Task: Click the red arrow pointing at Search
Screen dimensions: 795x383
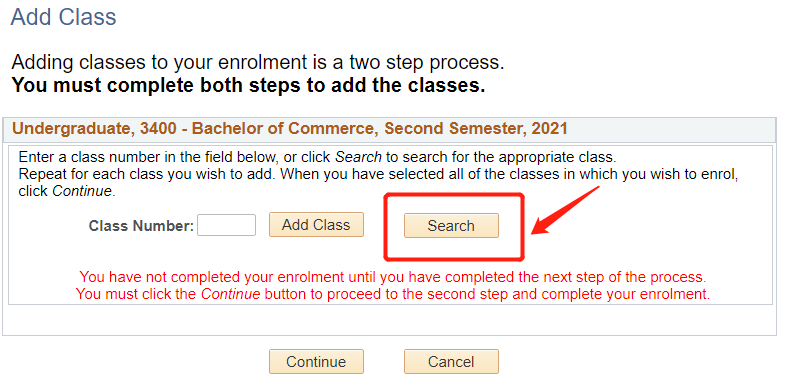Action: (x=565, y=211)
